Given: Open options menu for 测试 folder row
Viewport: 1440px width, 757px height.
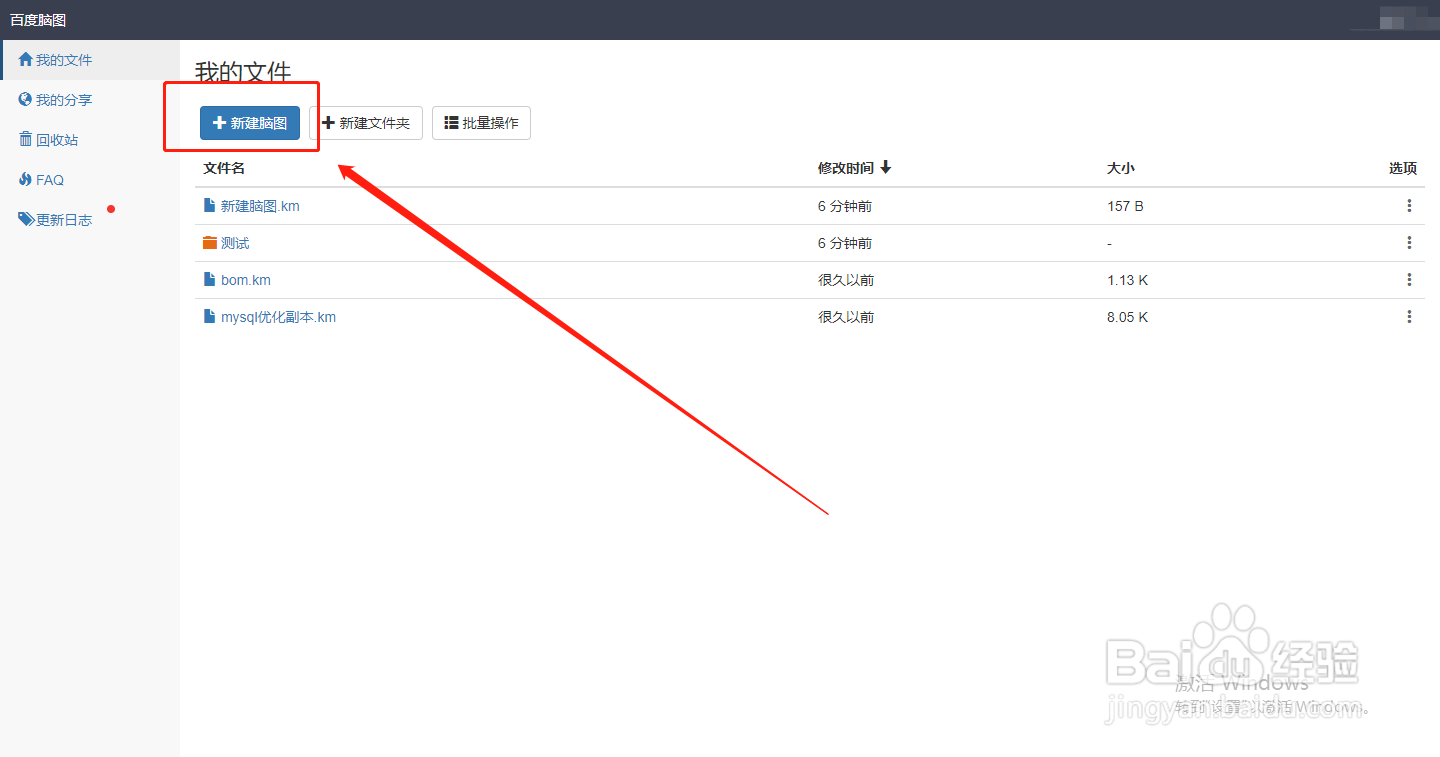Looking at the screenshot, I should click(x=1409, y=243).
